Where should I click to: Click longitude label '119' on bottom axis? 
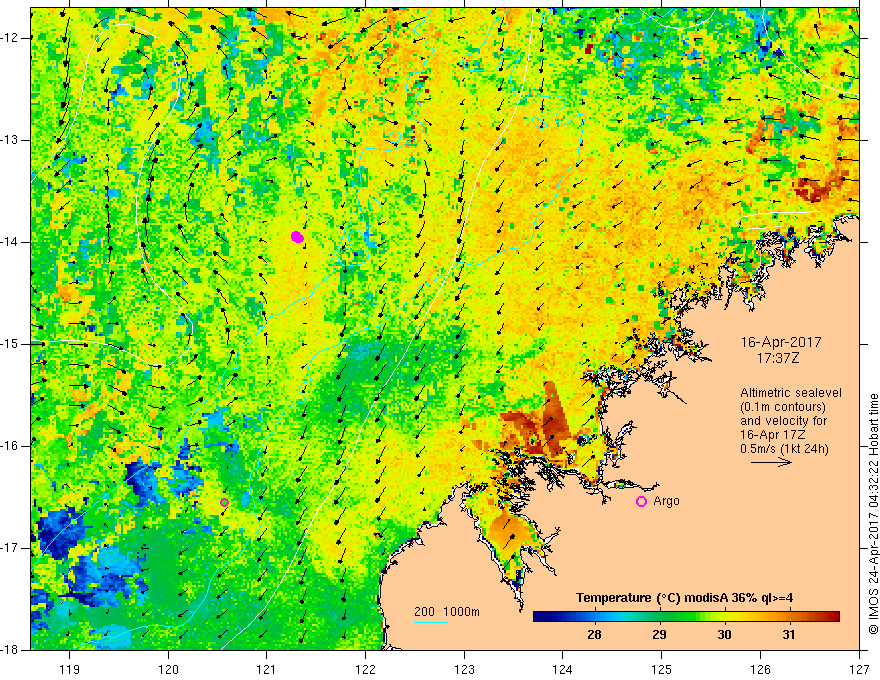70,669
